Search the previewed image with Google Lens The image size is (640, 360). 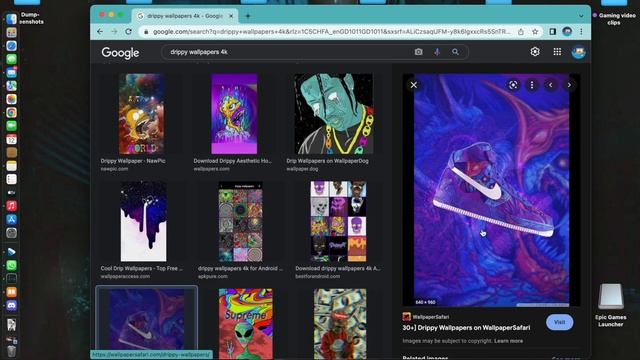tap(513, 84)
